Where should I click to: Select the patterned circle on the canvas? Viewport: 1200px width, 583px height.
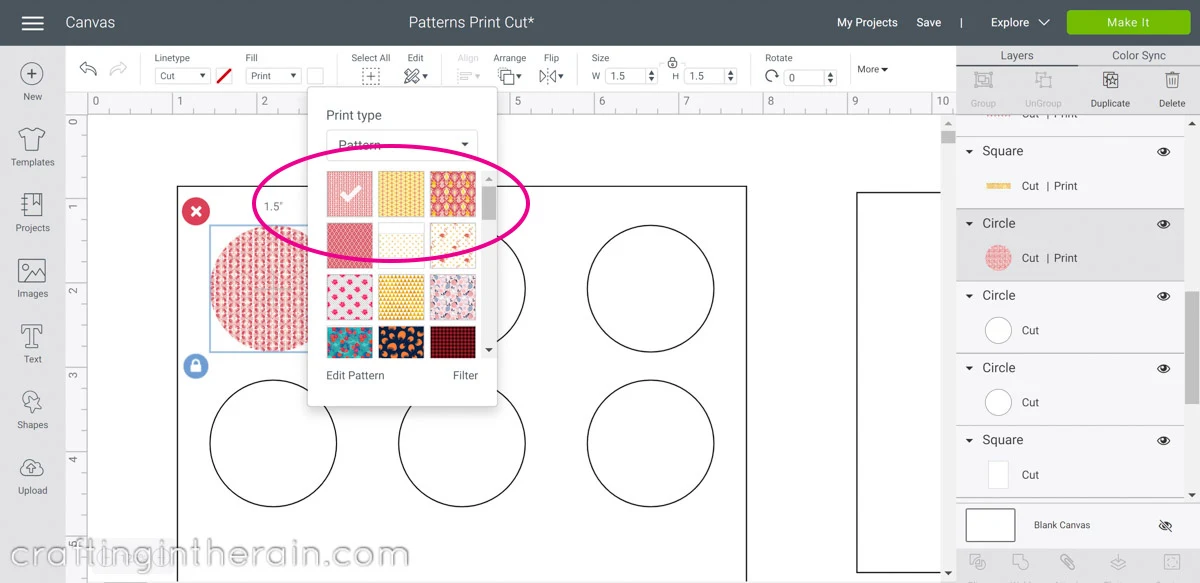pyautogui.click(x=260, y=289)
